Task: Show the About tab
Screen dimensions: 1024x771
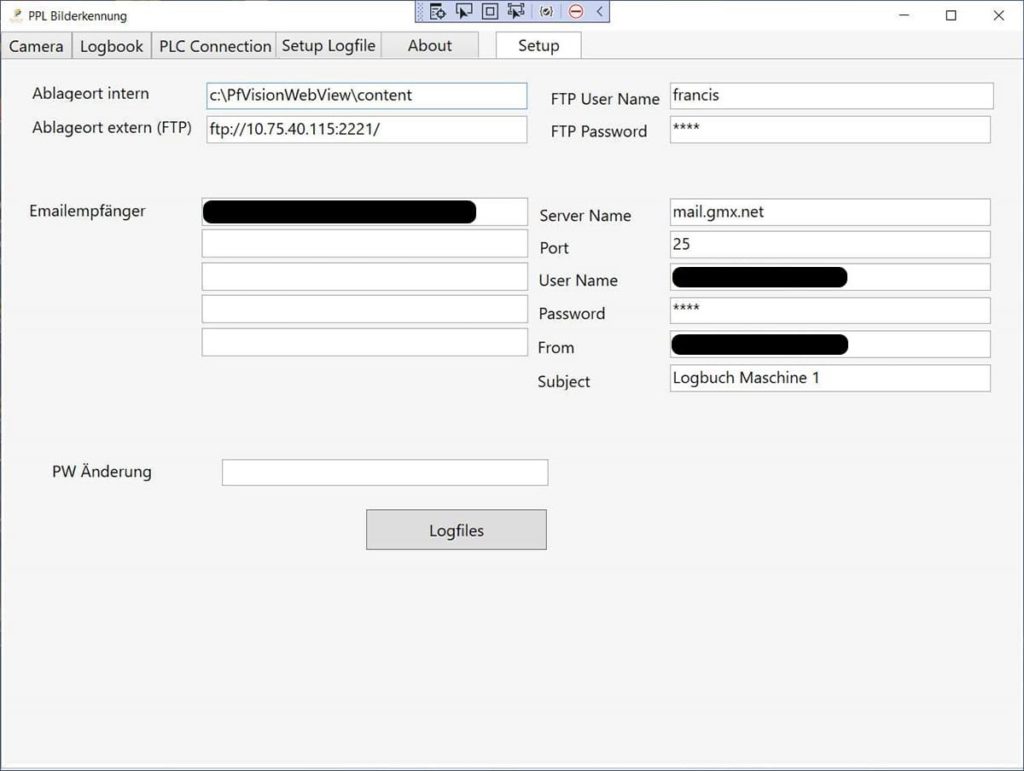Action: coord(429,46)
